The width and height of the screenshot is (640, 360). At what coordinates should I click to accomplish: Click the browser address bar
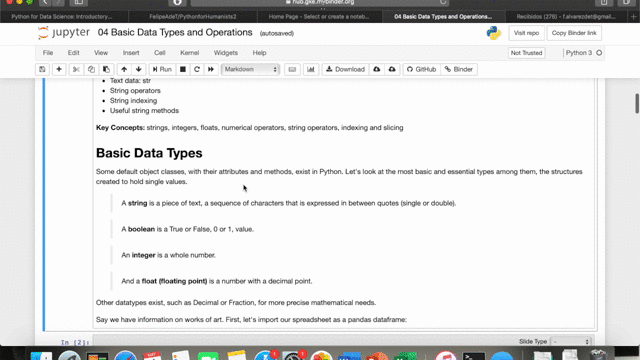[320, 2]
